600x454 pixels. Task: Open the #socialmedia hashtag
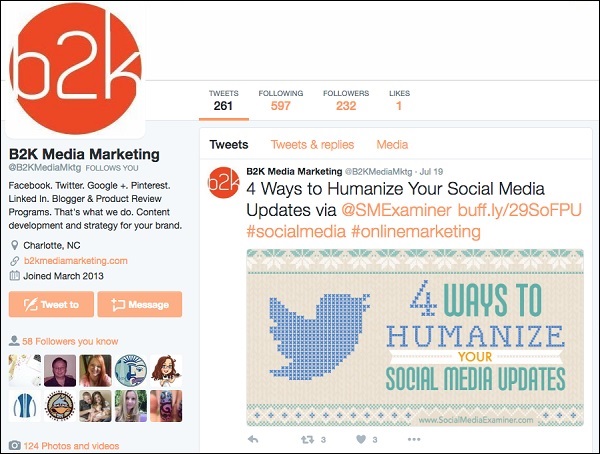(x=296, y=231)
